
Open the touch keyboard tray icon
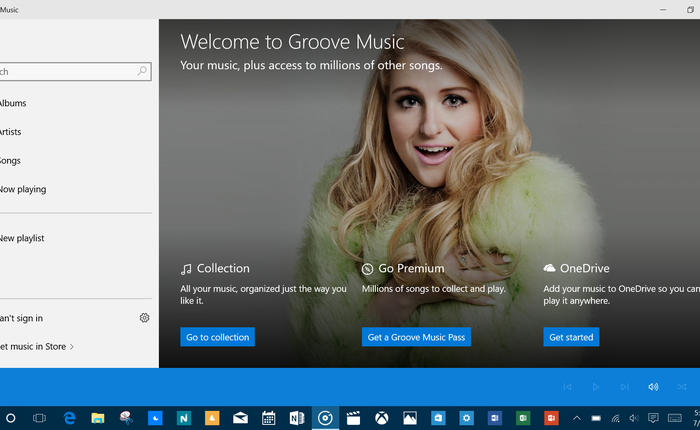pyautogui.click(x=675, y=418)
